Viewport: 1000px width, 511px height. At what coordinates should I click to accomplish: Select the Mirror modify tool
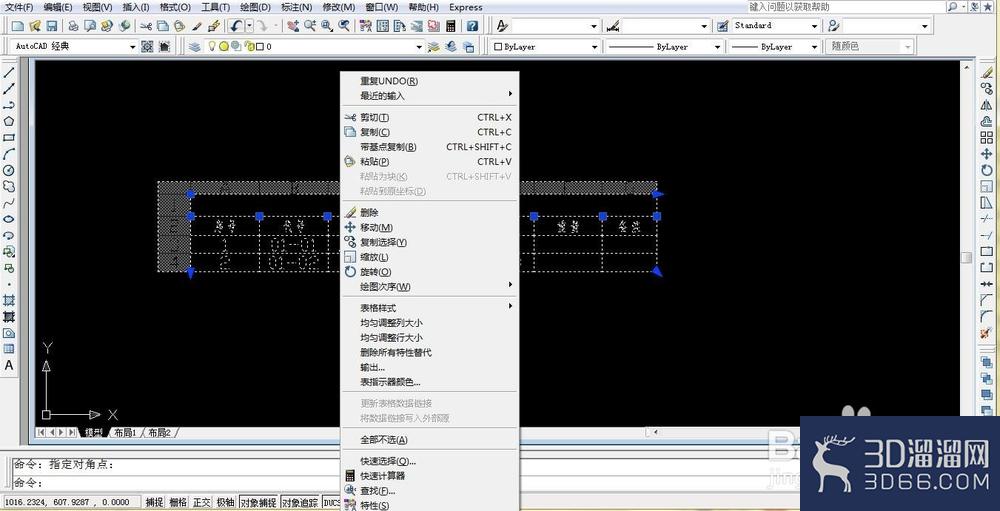click(987, 105)
